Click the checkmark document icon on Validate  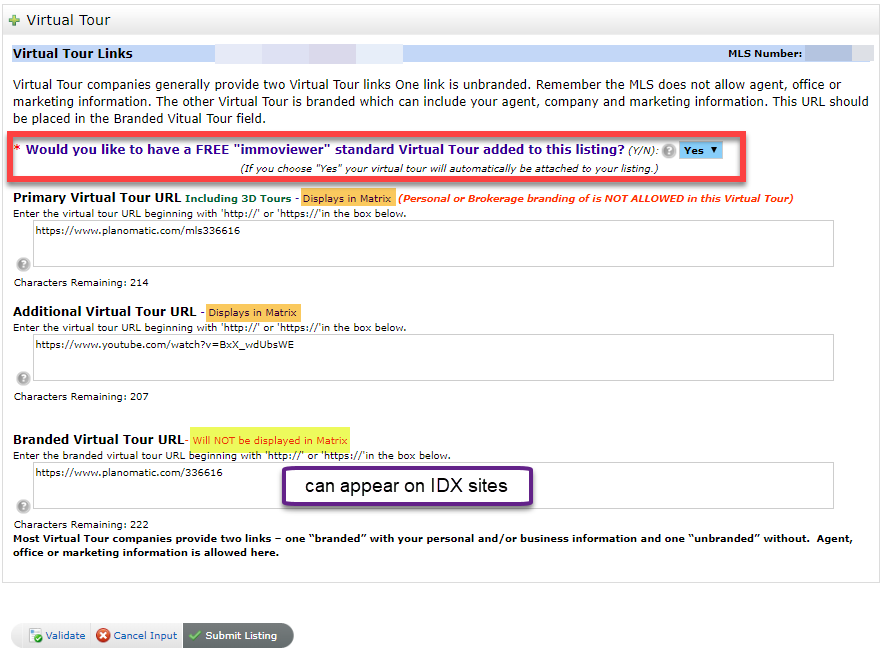36,636
